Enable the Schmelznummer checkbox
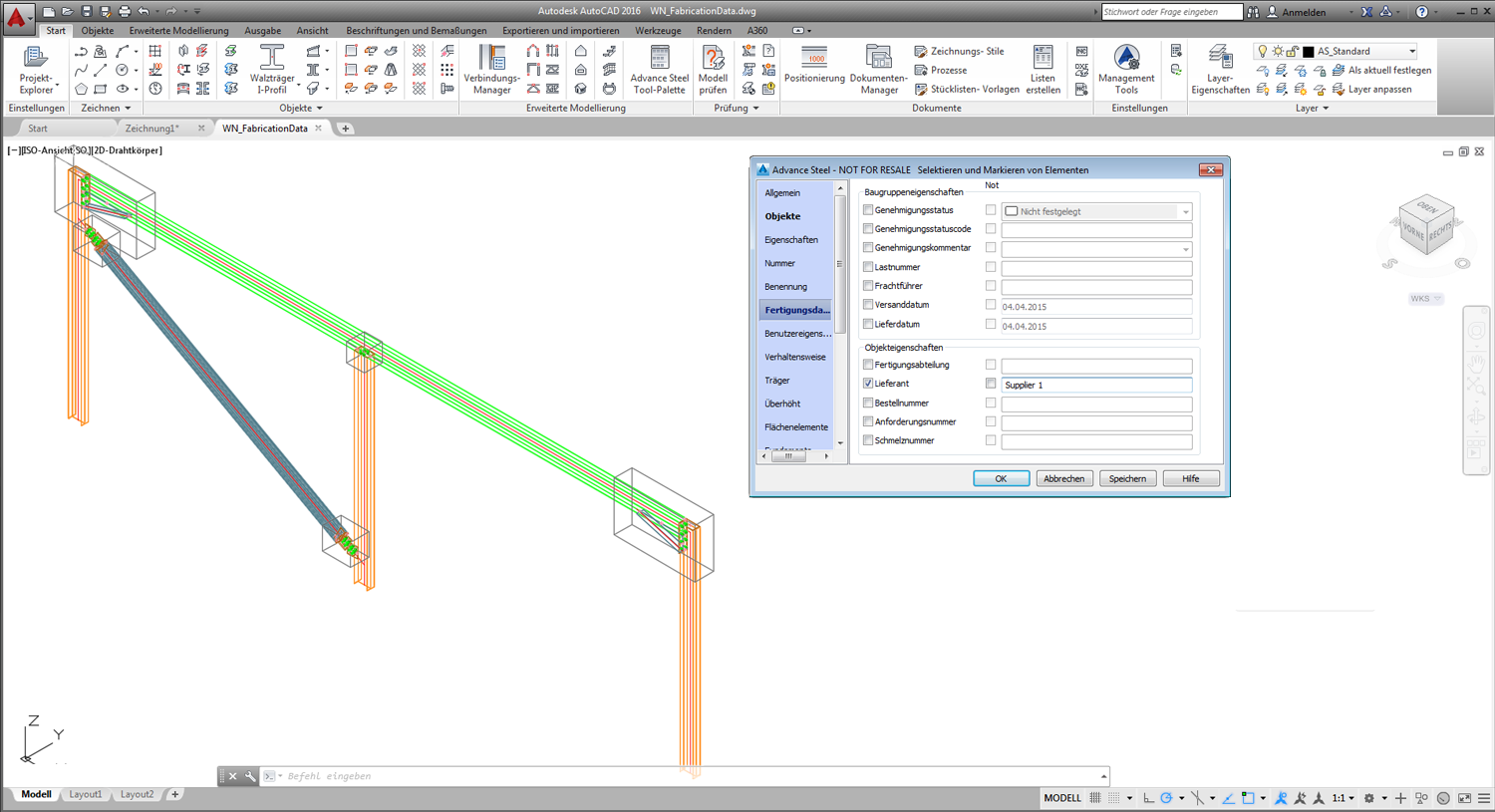Image resolution: width=1495 pixels, height=812 pixels. pyautogui.click(x=868, y=440)
